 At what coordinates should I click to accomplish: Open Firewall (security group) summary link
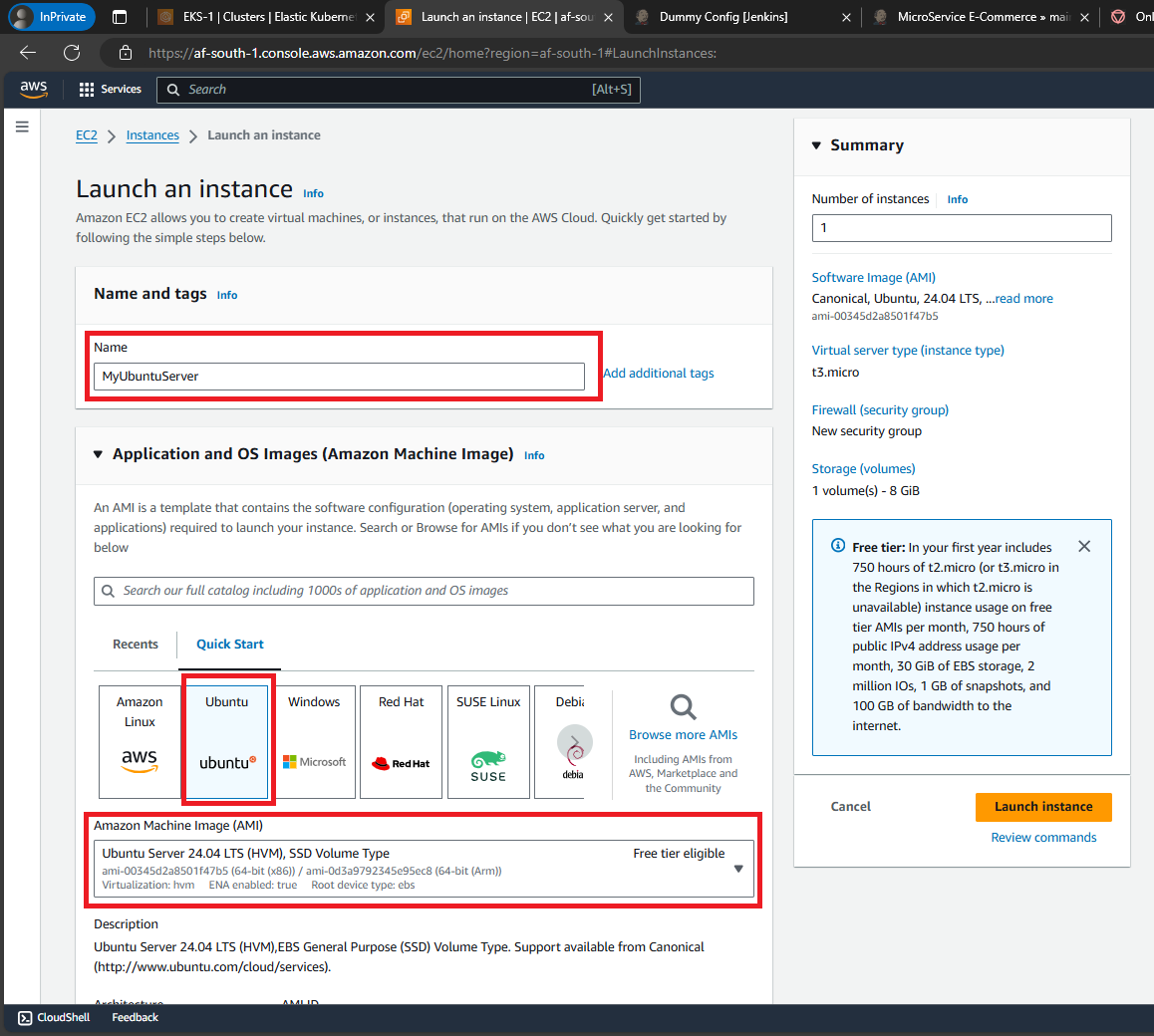880,409
